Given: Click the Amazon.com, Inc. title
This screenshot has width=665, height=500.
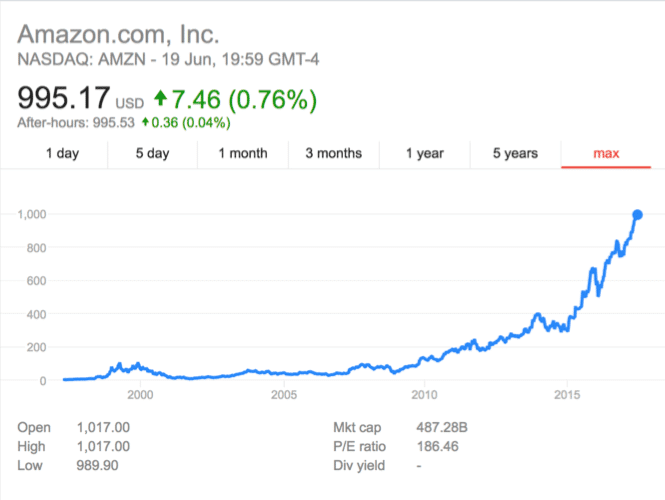Looking at the screenshot, I should (x=117, y=33).
